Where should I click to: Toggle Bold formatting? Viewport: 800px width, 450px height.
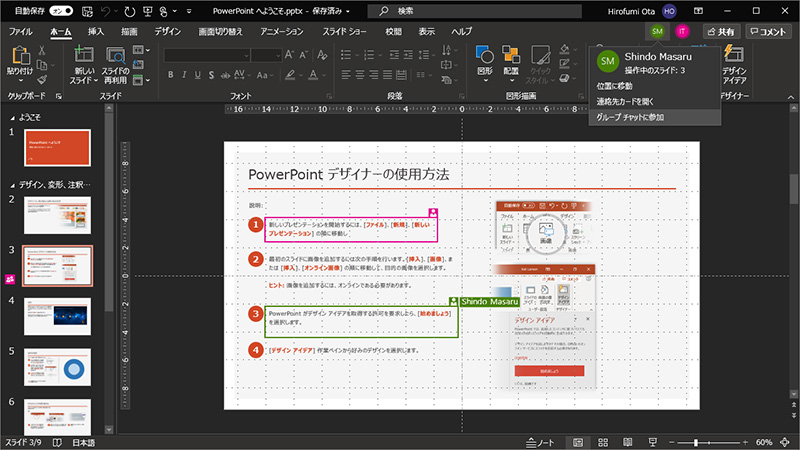point(170,75)
